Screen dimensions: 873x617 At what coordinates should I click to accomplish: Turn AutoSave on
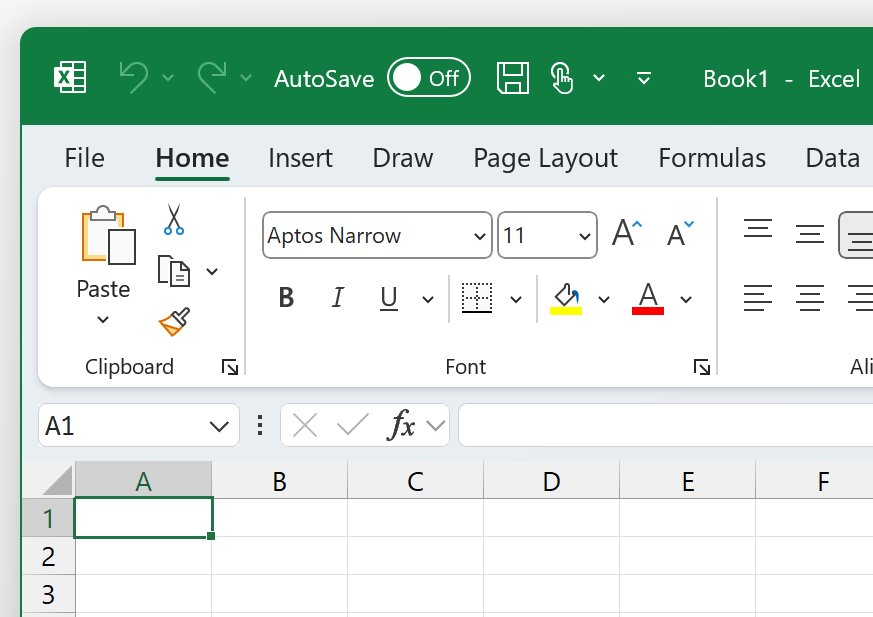(429, 77)
